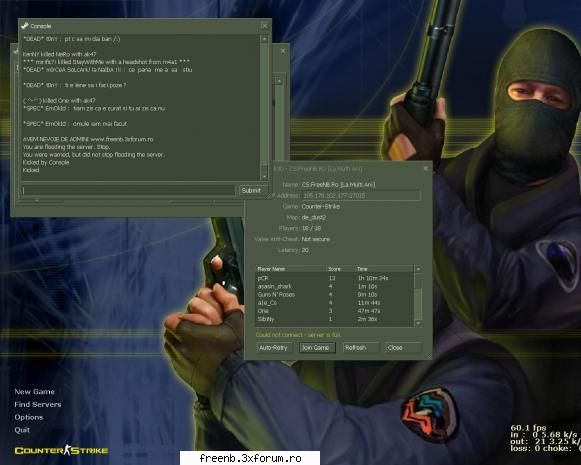Close the server info dialog
This screenshot has width=581, height=465.
[426, 168]
